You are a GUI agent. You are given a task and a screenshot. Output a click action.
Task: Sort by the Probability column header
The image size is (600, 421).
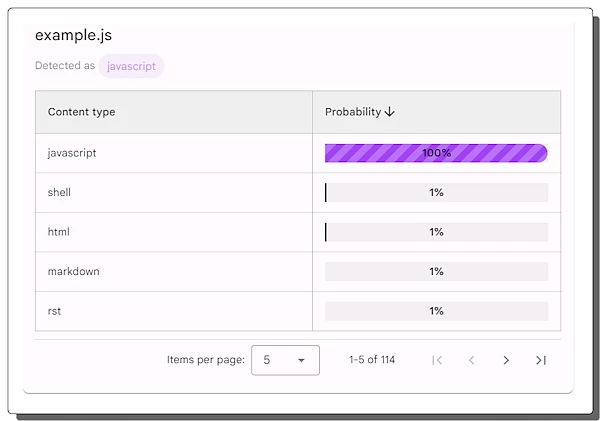tap(353, 112)
